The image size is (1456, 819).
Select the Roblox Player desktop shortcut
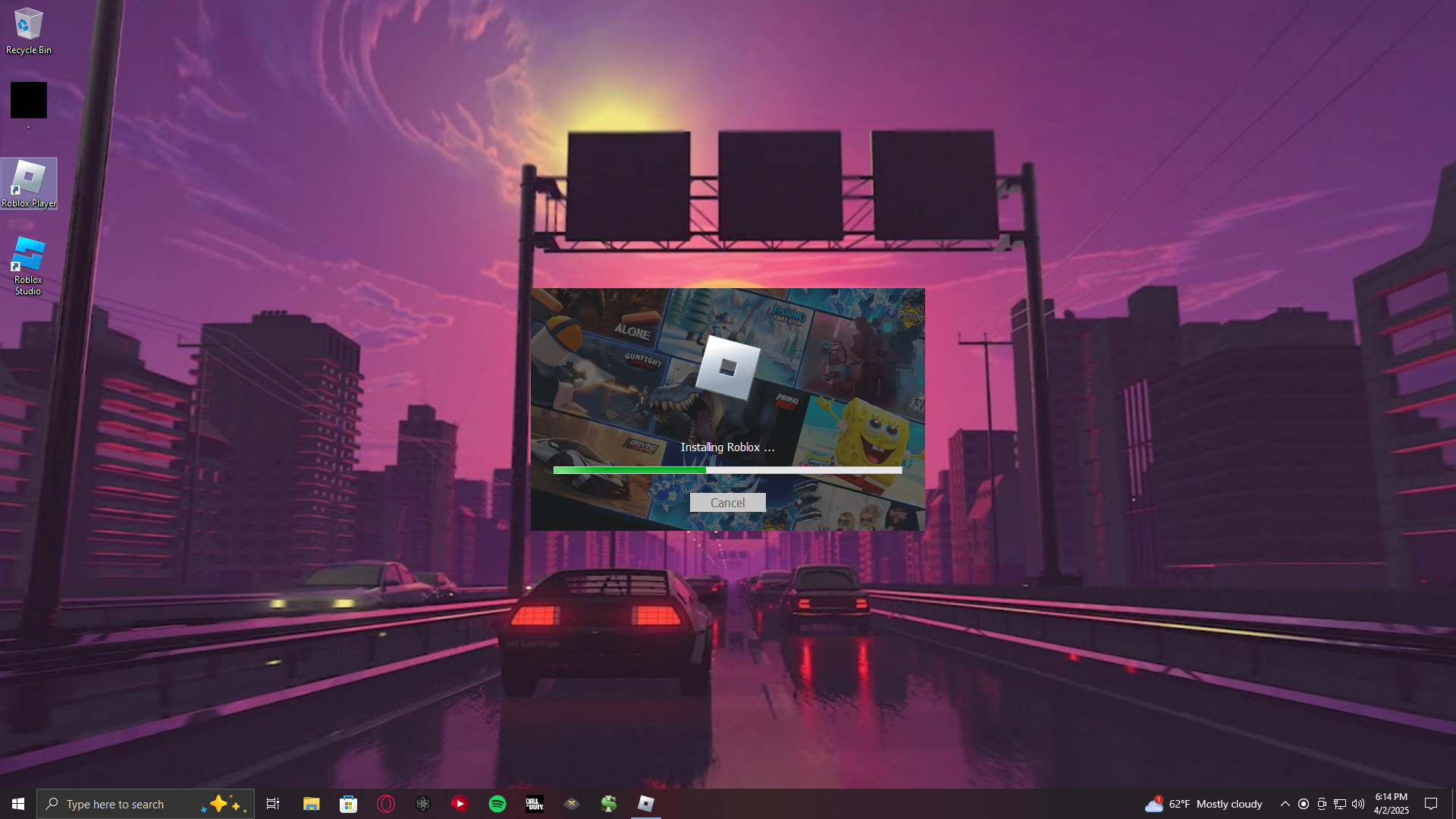[29, 183]
